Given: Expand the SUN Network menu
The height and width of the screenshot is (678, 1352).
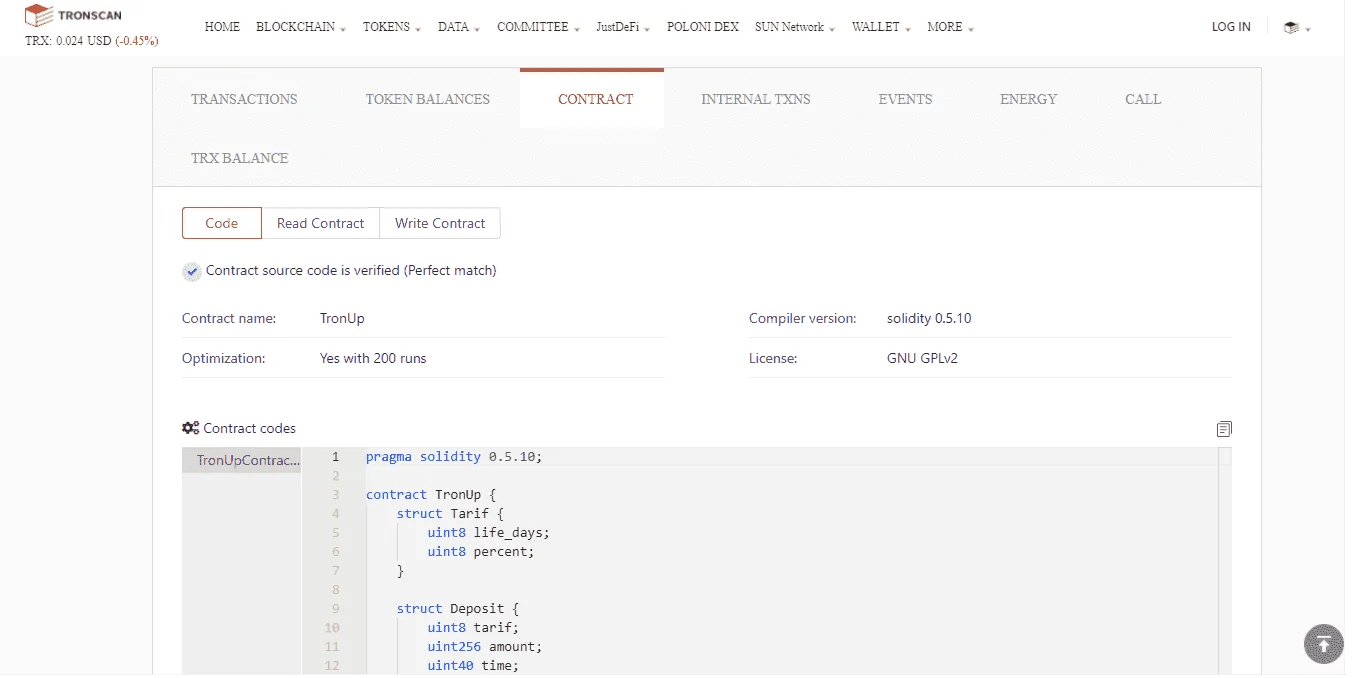Looking at the screenshot, I should coord(795,27).
